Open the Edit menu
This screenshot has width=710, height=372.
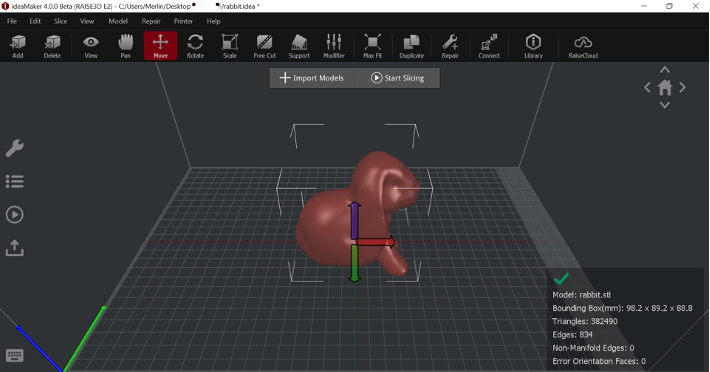pos(35,21)
